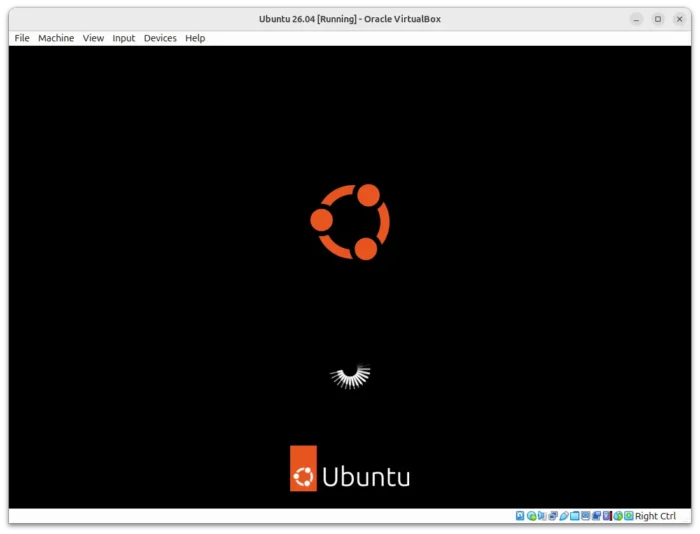Open the Machine menu
Image resolution: width=700 pixels, height=534 pixels.
(56, 38)
